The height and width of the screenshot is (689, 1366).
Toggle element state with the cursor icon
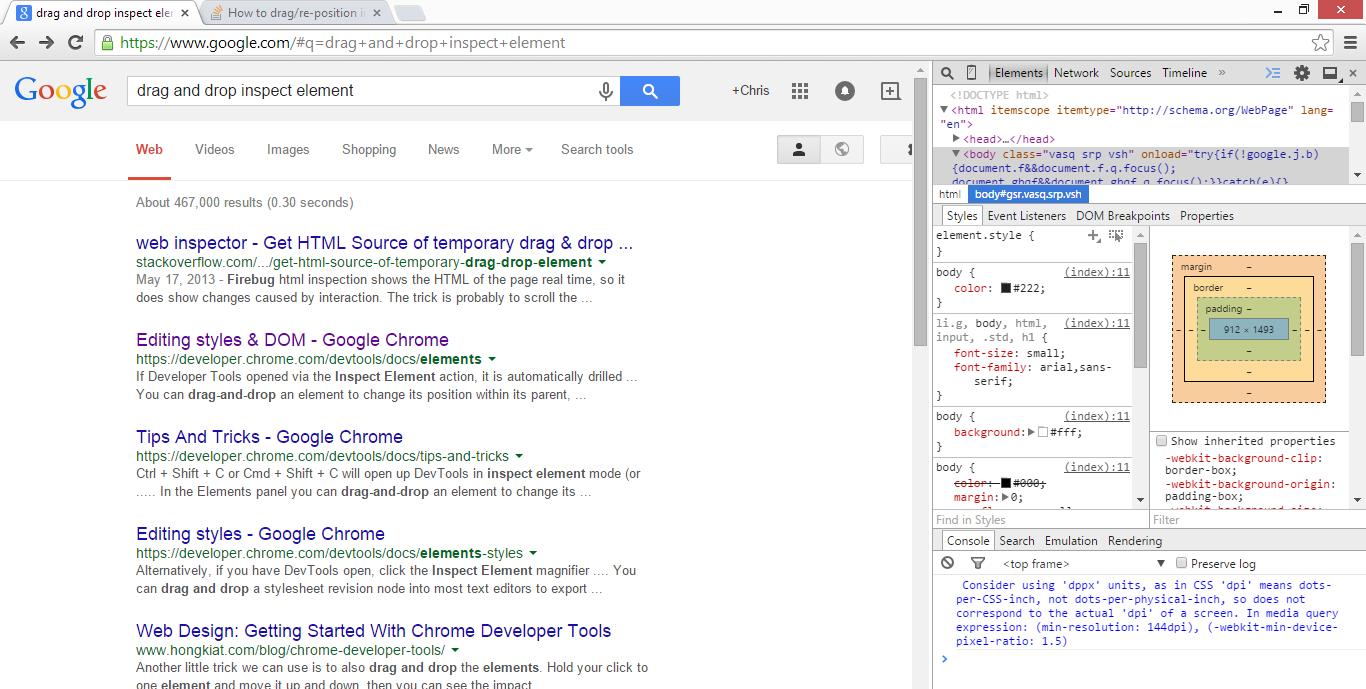[1116, 236]
